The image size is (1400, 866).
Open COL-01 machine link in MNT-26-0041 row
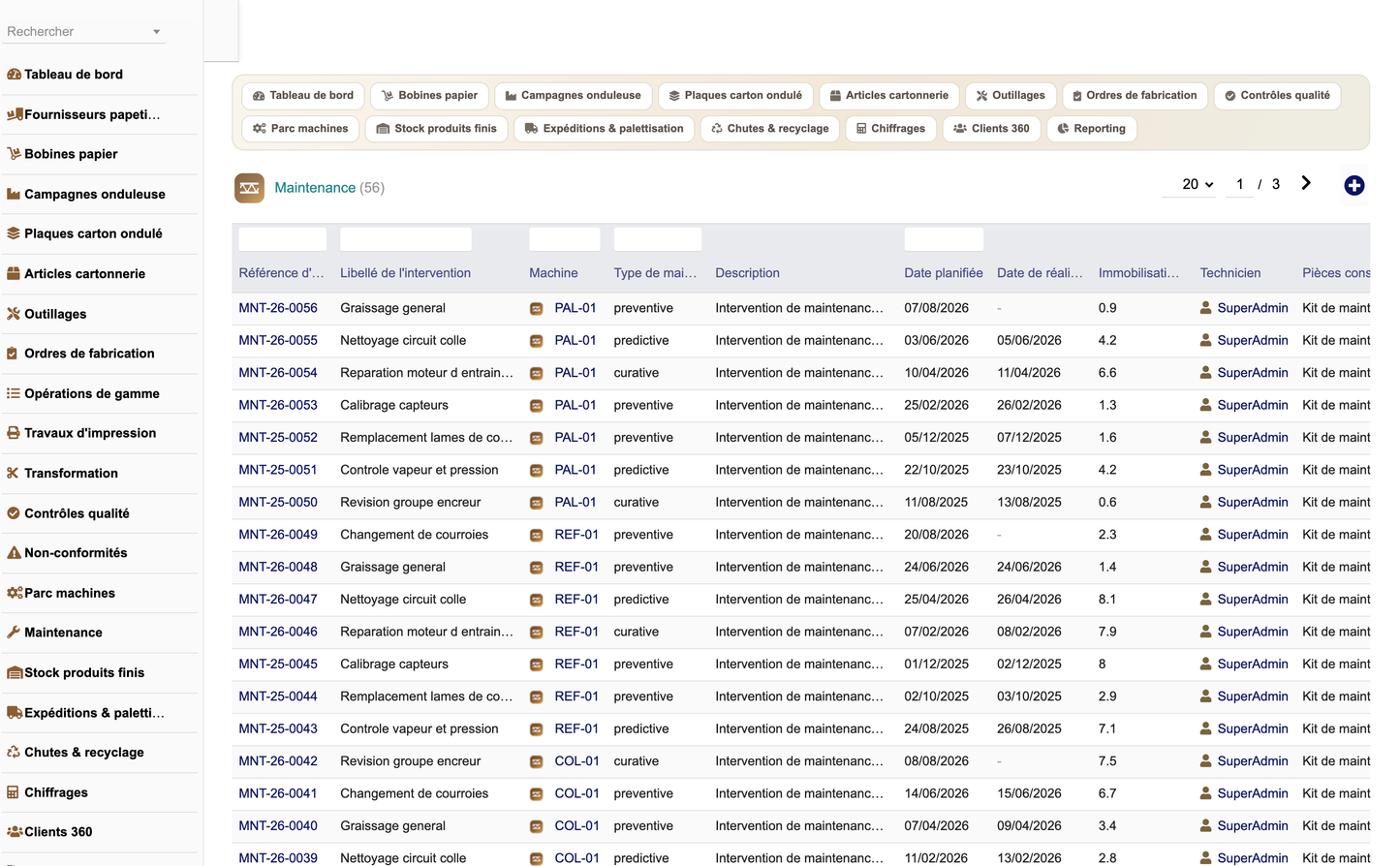click(576, 793)
